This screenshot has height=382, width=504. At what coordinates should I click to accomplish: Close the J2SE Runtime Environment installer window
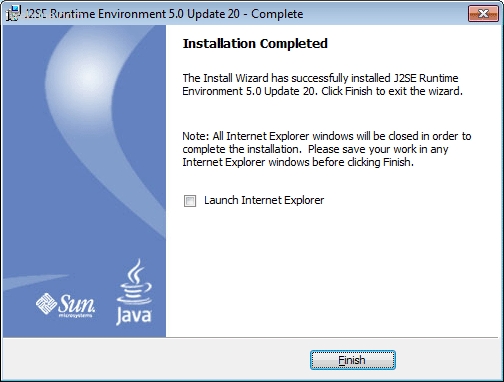click(x=483, y=14)
